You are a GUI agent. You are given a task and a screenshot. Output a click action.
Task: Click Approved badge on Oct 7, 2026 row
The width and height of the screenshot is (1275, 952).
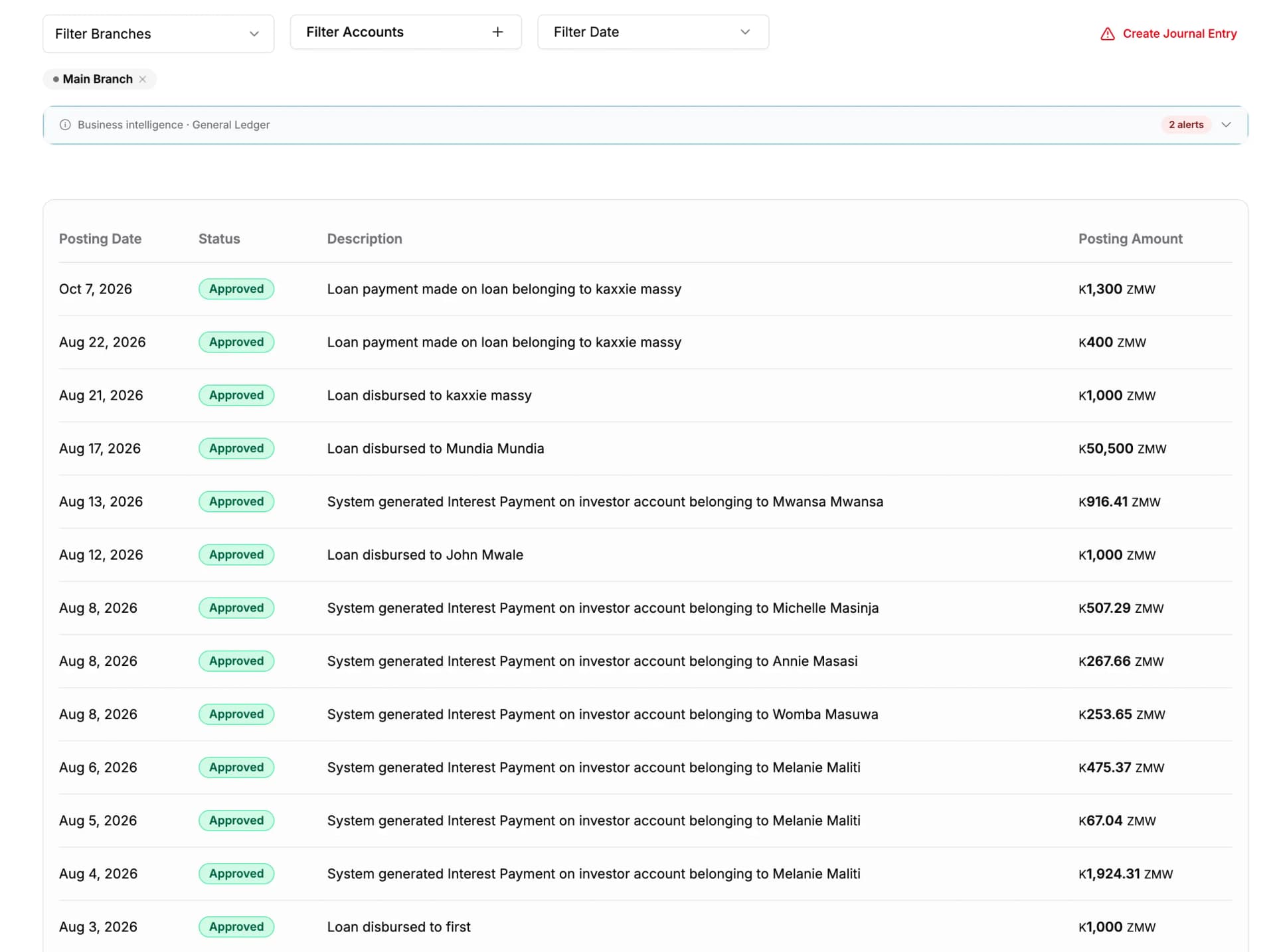coord(236,289)
